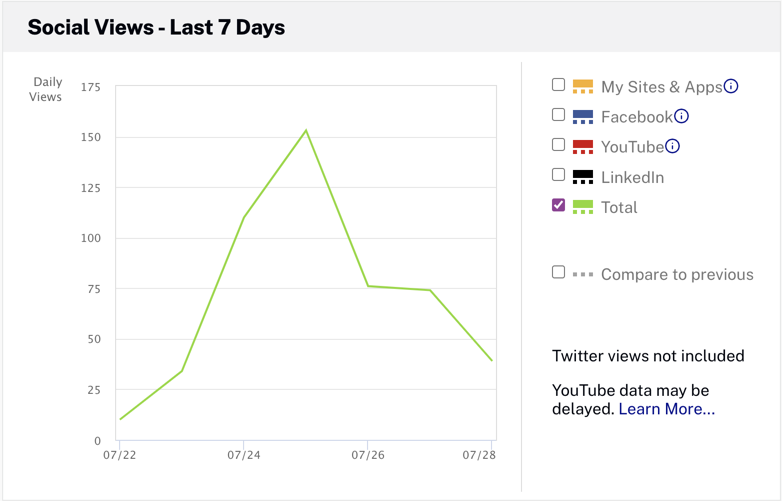Click the orange My Sites & Apps swatch
782x501 pixels.
click(x=583, y=87)
